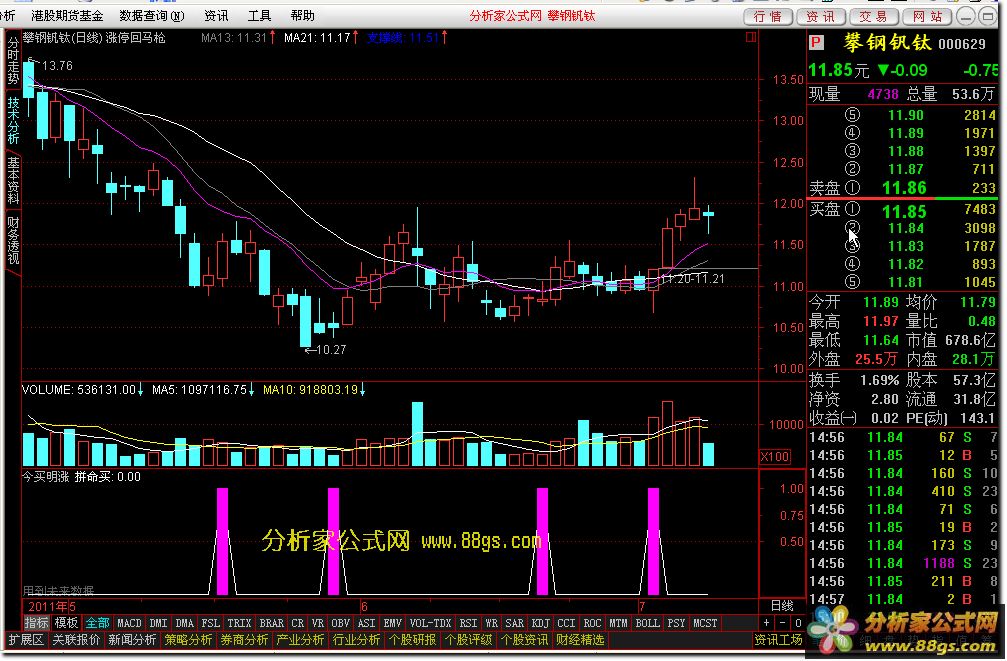The width and height of the screenshot is (1007, 661).
Task: Open the 关联报价 tab
Action: click(x=76, y=639)
